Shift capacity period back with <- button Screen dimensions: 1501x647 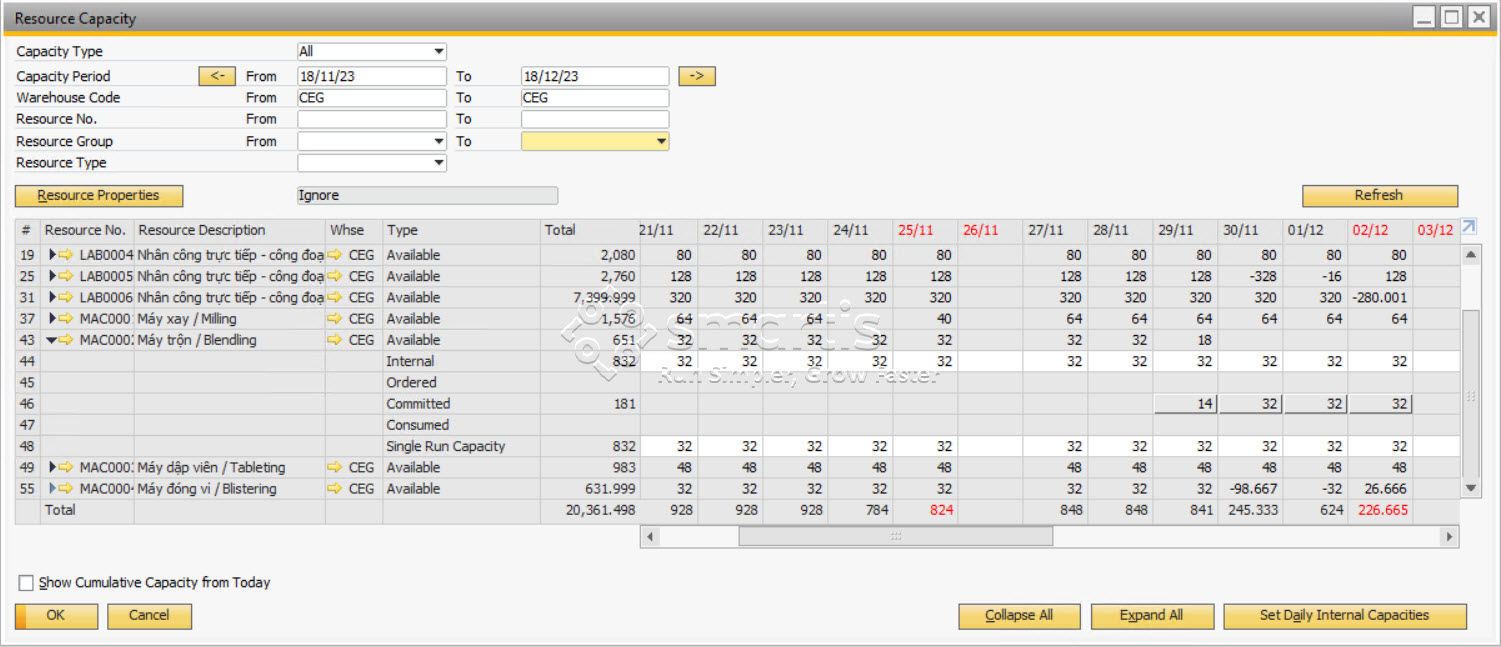pyautogui.click(x=217, y=76)
